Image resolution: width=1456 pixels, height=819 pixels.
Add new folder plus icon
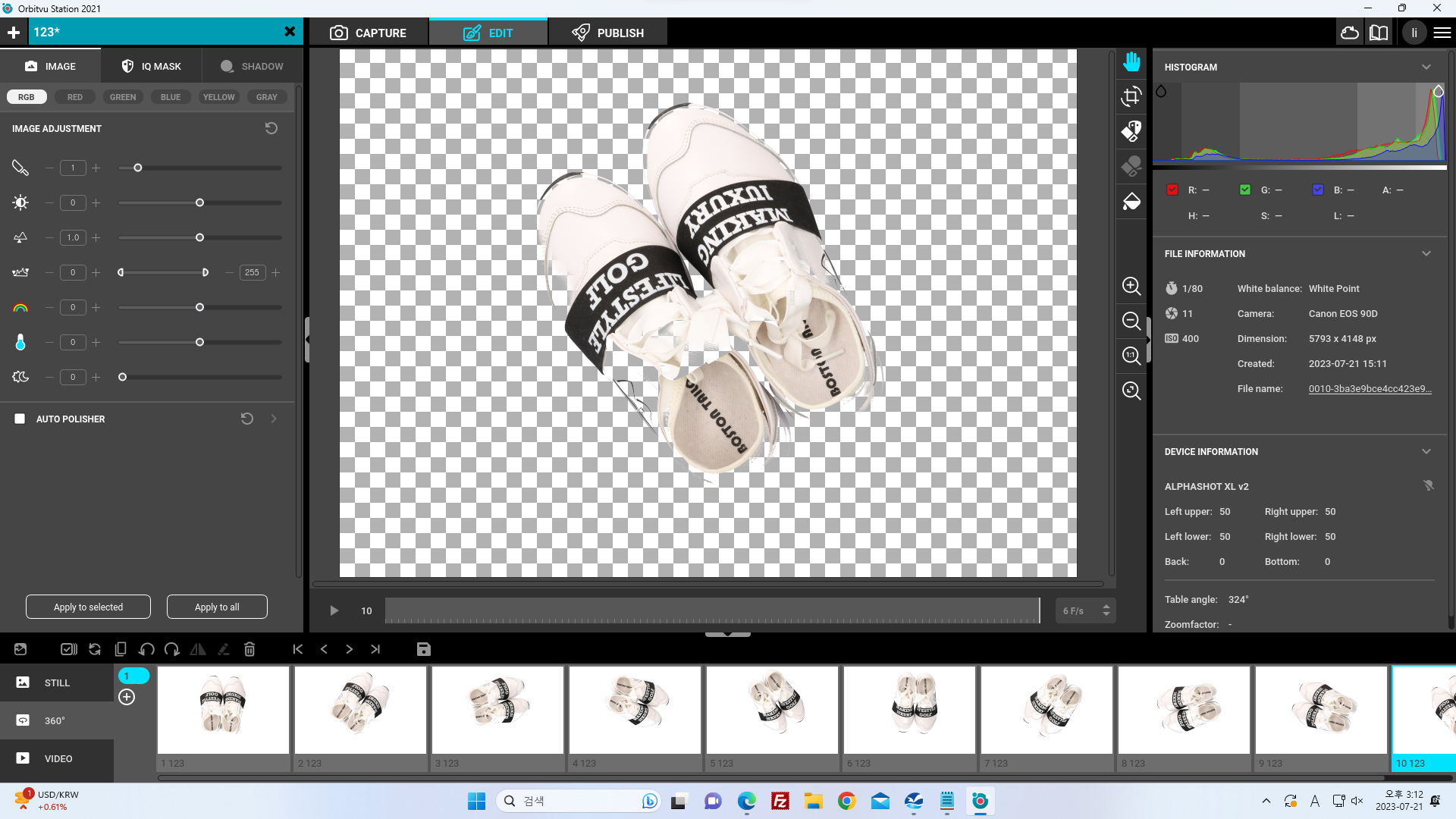[x=127, y=697]
